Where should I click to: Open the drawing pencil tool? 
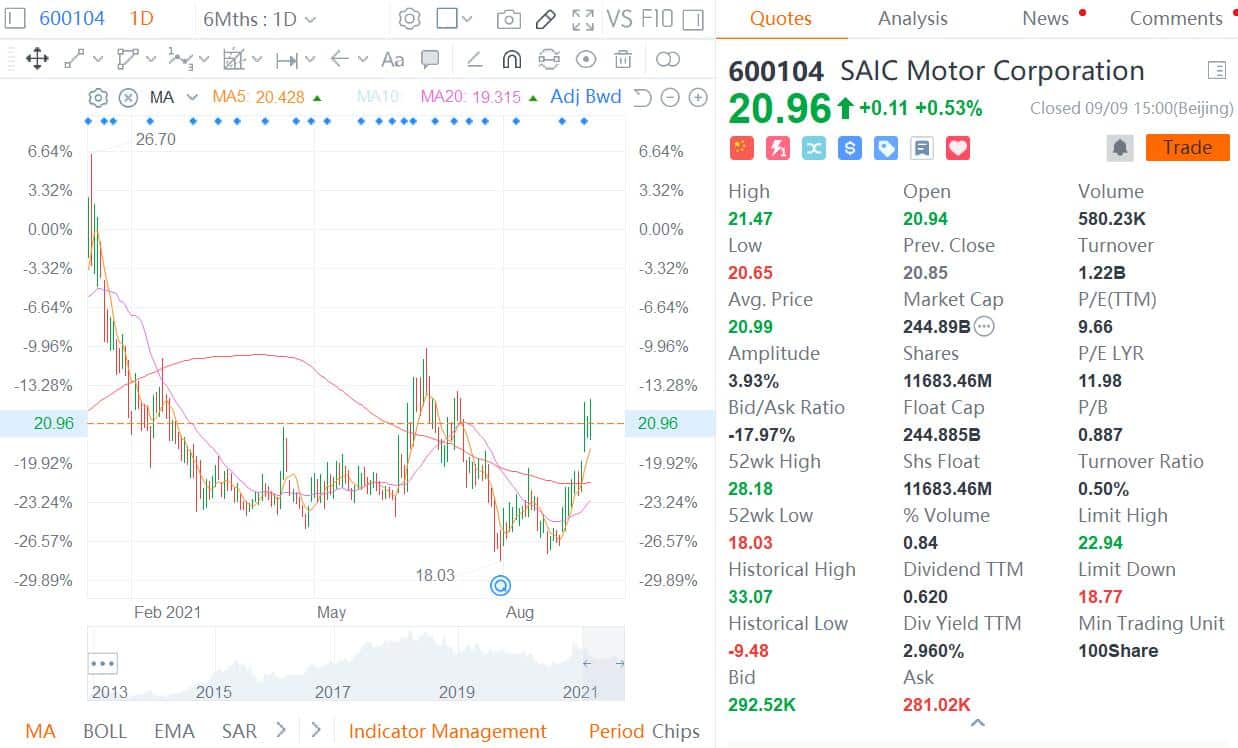[x=545, y=18]
